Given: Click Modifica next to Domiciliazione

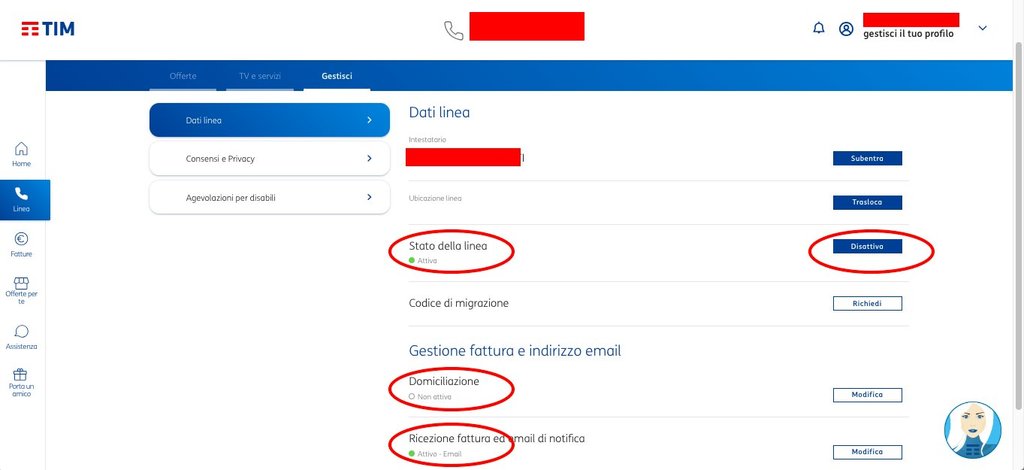Looking at the screenshot, I should (867, 395).
